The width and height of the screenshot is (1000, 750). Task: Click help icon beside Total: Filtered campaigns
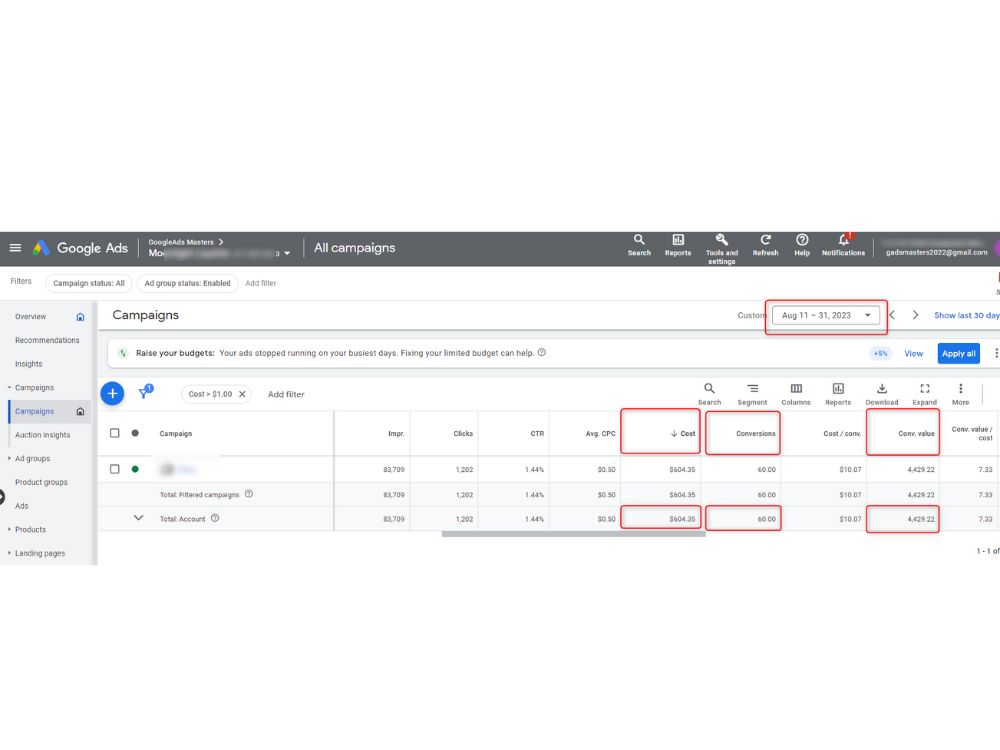click(x=249, y=494)
